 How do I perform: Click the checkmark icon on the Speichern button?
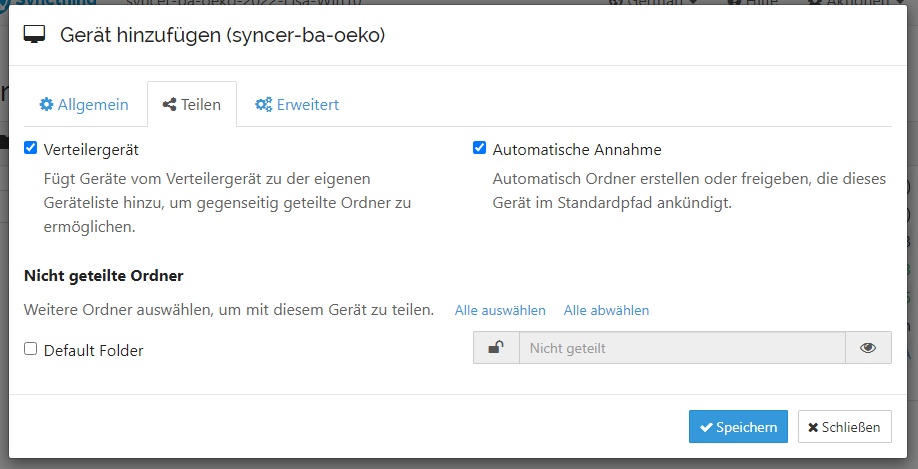pyautogui.click(x=706, y=428)
